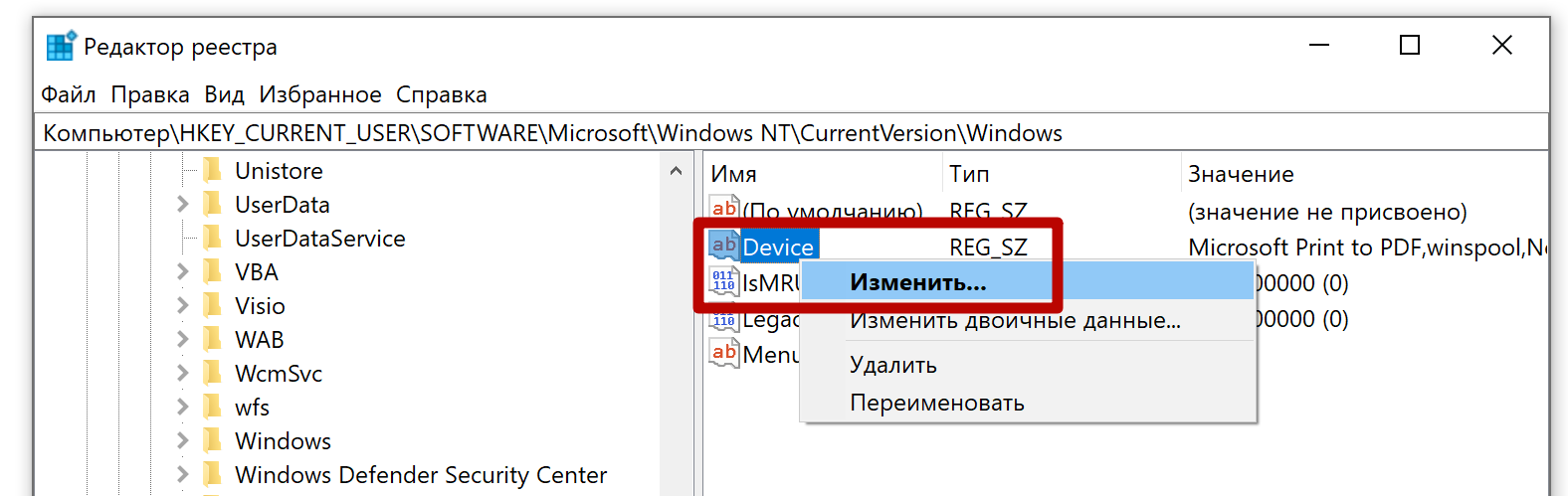Click the Registry Editor app icon in title bar

coord(61,47)
